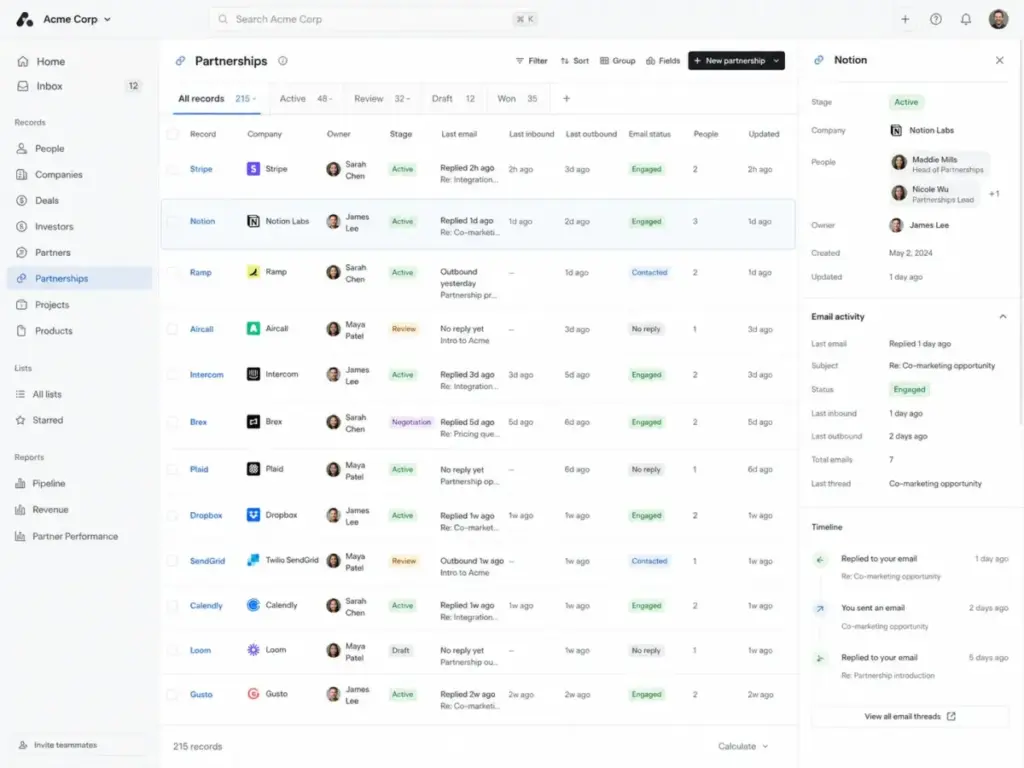Open New partnership dropdown arrow
Screen dimensions: 1024x768
click(776, 61)
